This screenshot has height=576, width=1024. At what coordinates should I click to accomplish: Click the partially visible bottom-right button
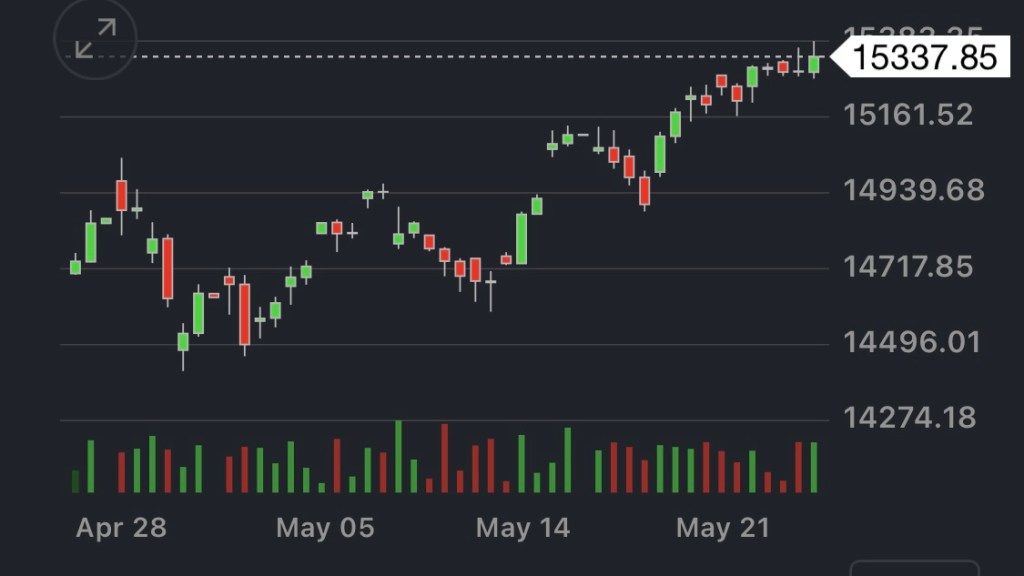tap(914, 568)
